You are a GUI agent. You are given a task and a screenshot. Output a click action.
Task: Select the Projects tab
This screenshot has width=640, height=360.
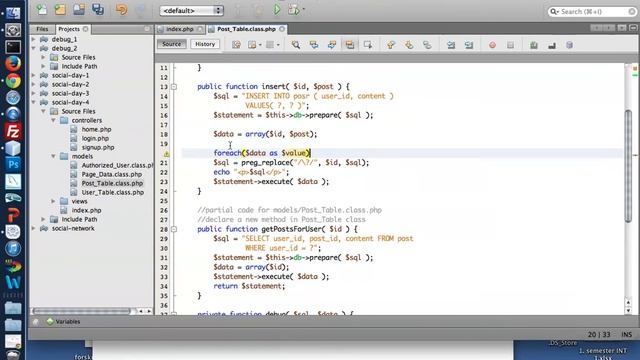click(x=69, y=29)
